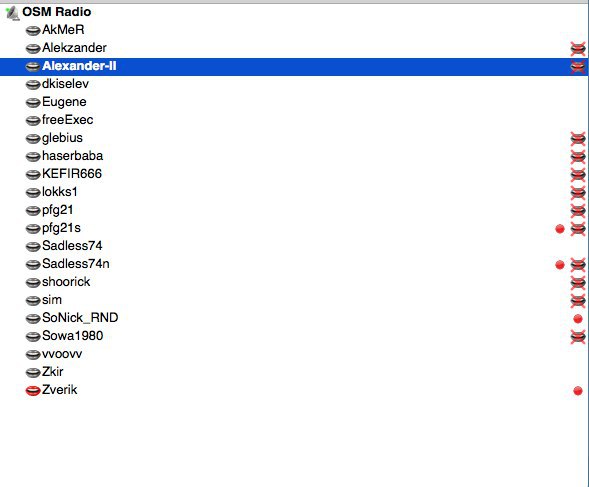589x487 pixels.
Task: Click the red dot on the SoNick_RND row
Action: tap(578, 319)
